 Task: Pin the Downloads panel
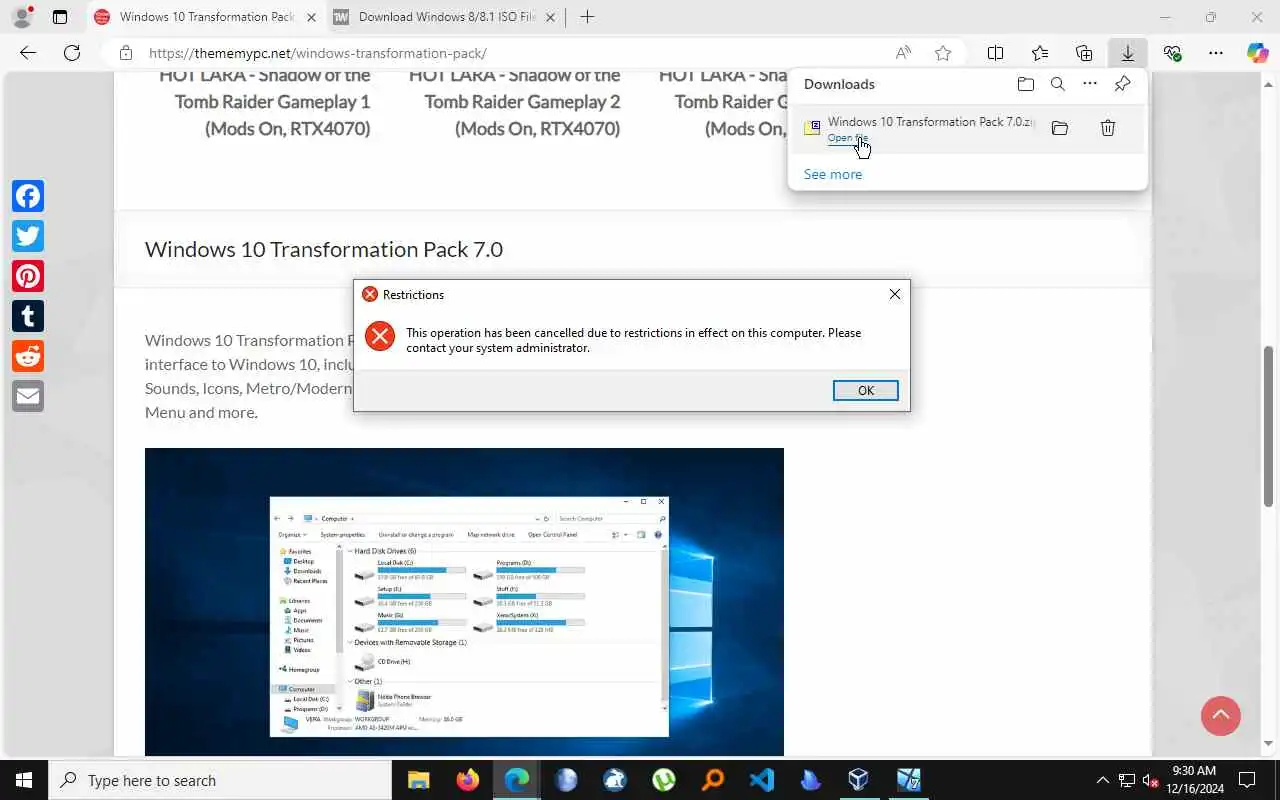pos(1123,84)
